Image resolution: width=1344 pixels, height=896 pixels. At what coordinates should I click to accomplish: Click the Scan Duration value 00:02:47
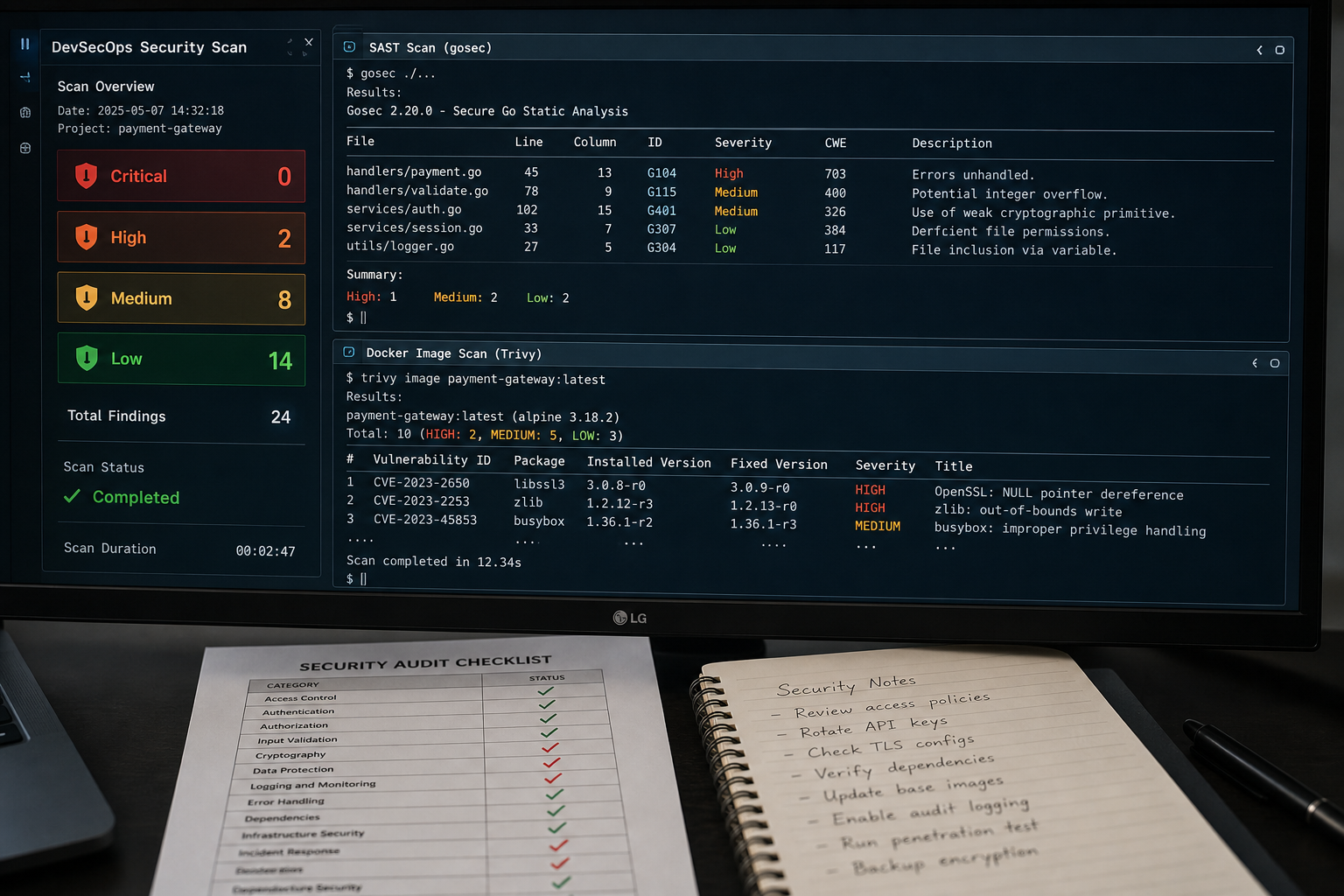point(265,551)
